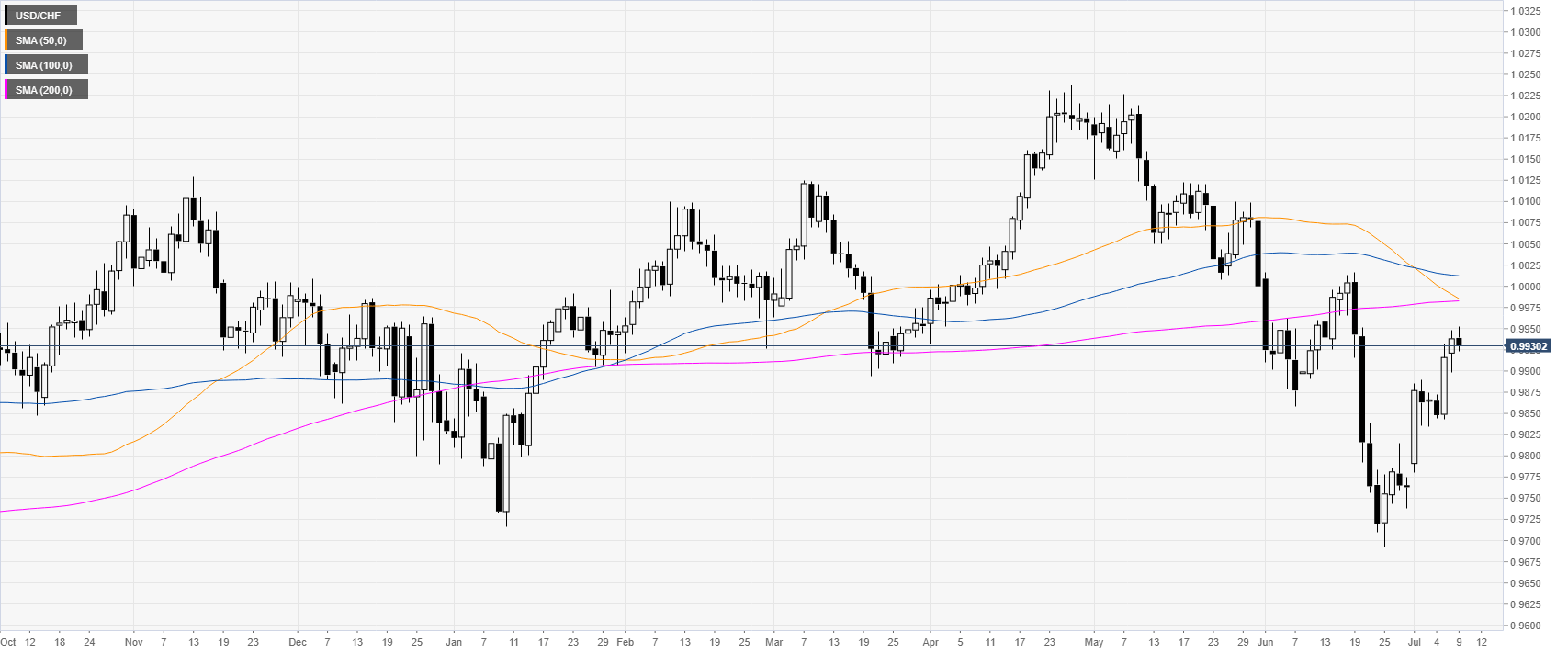Click the most recent candlestick on the chart
The height and width of the screenshot is (654, 1568).
(x=1459, y=343)
